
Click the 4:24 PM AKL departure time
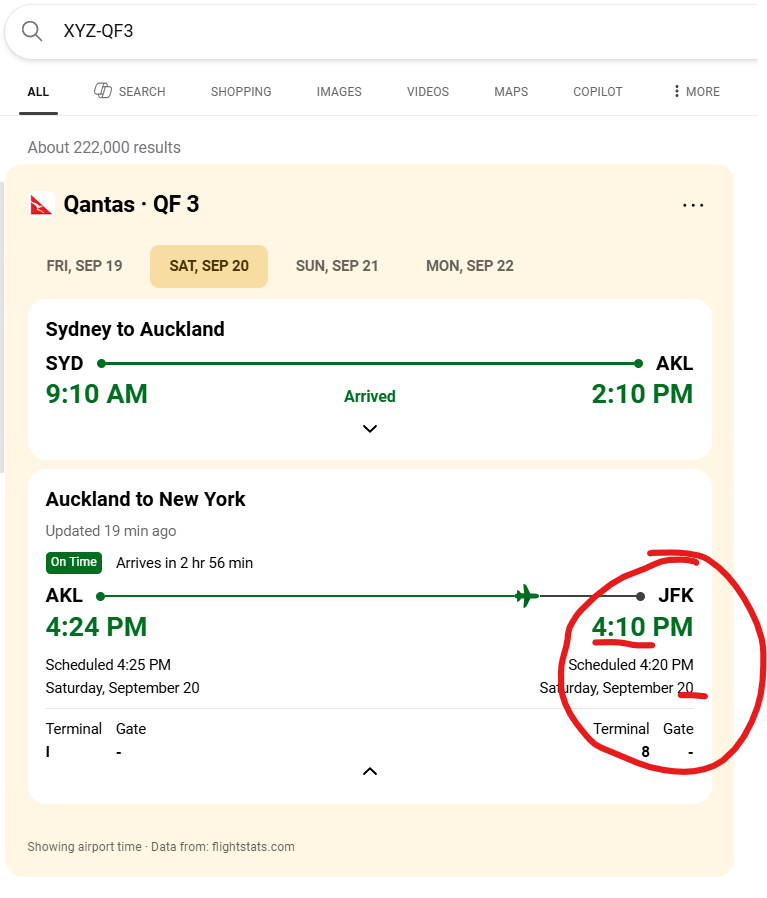(96, 627)
